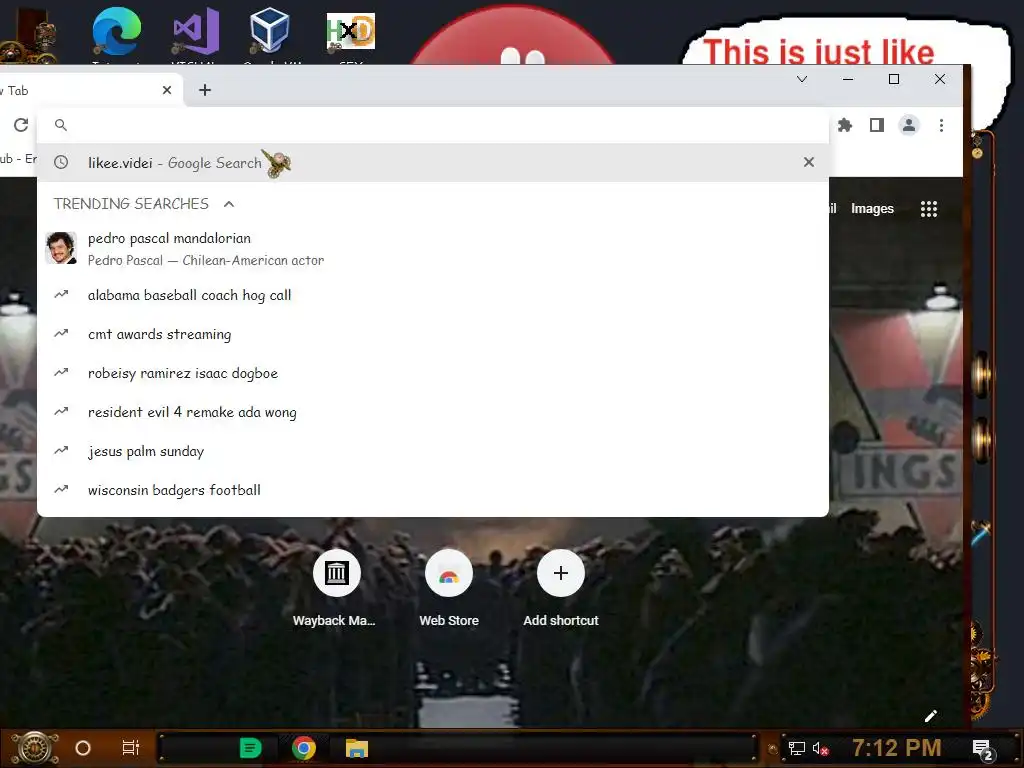Open the steampunk Start button

click(x=34, y=748)
